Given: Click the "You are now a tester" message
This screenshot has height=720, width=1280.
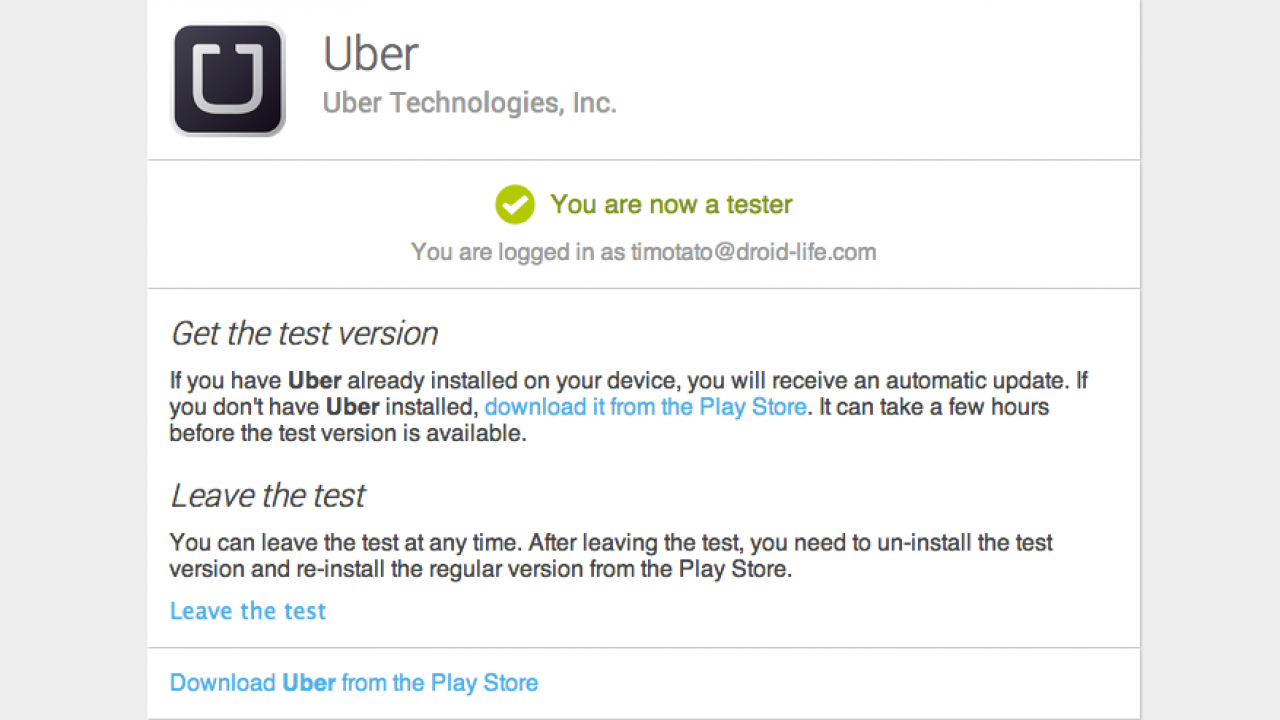Looking at the screenshot, I should point(671,205).
